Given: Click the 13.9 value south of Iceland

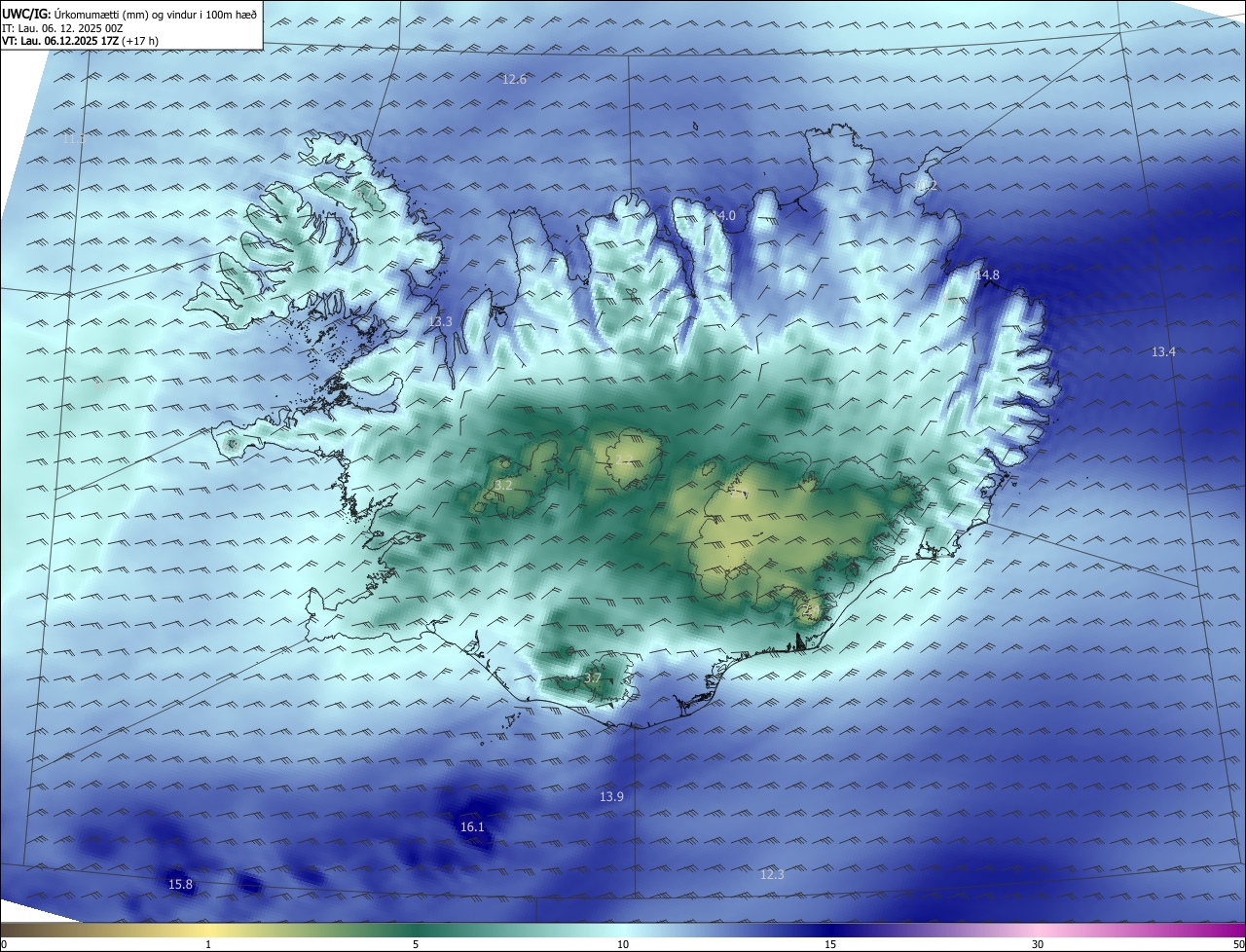Looking at the screenshot, I should (611, 797).
